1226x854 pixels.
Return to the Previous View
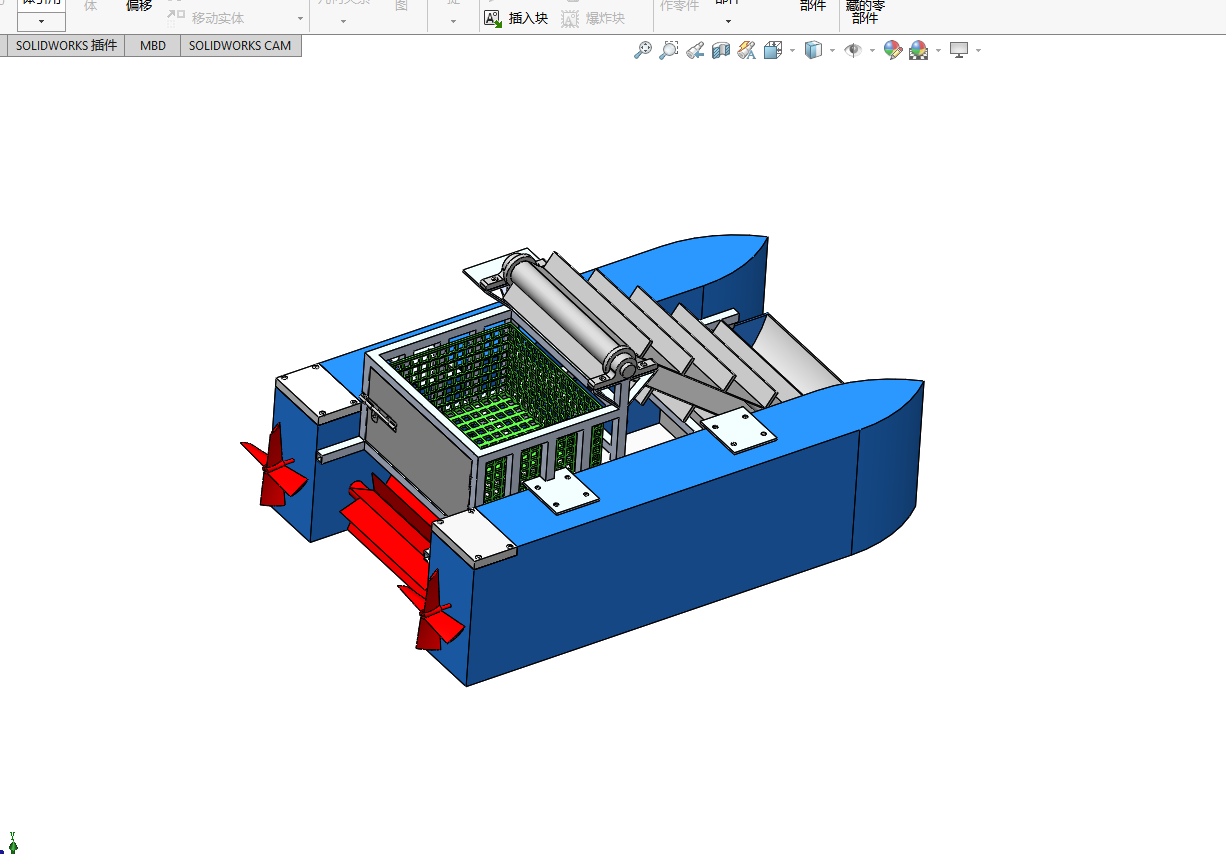click(695, 50)
